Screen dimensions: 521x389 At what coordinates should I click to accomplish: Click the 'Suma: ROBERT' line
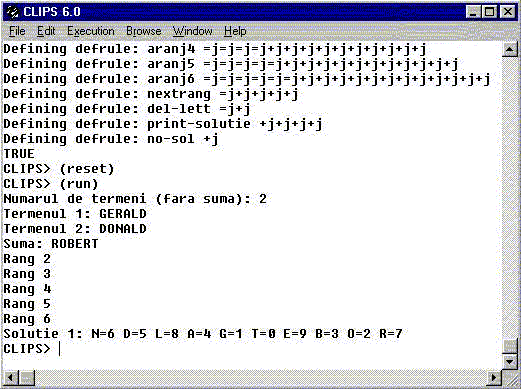pos(51,244)
